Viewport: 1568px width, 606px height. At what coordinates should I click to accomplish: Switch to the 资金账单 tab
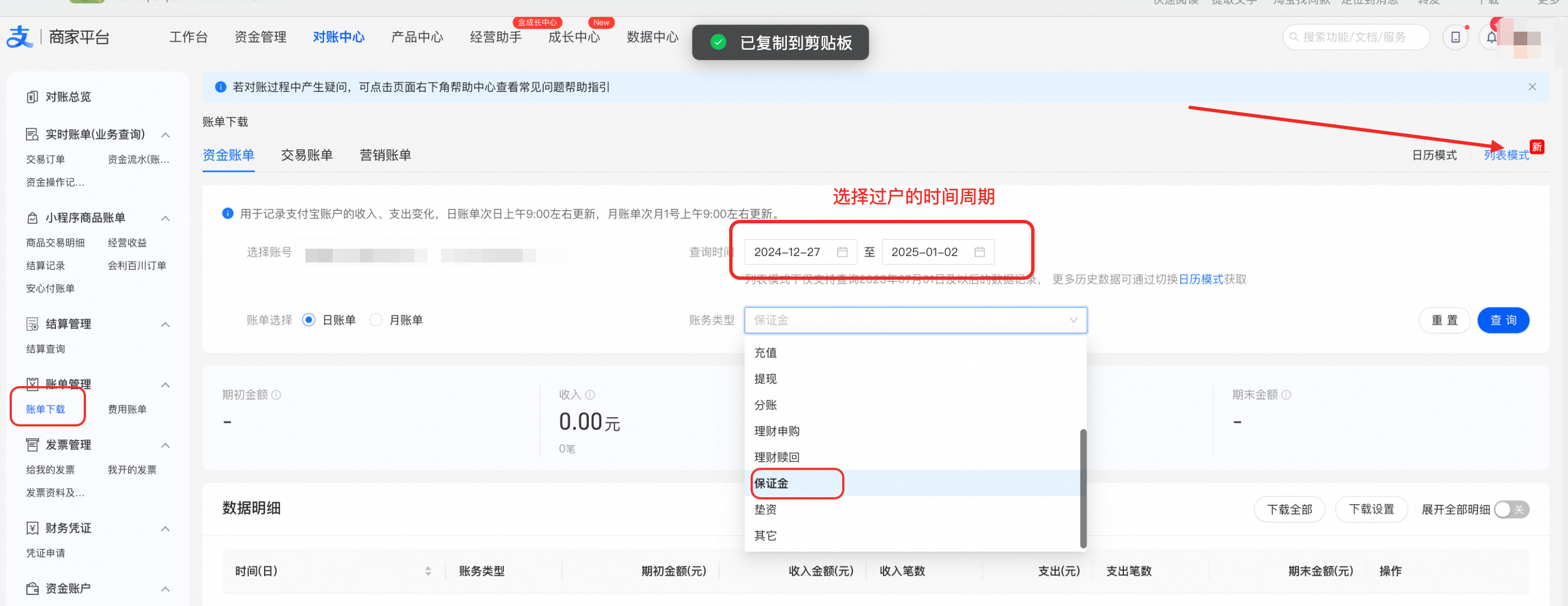coord(229,155)
